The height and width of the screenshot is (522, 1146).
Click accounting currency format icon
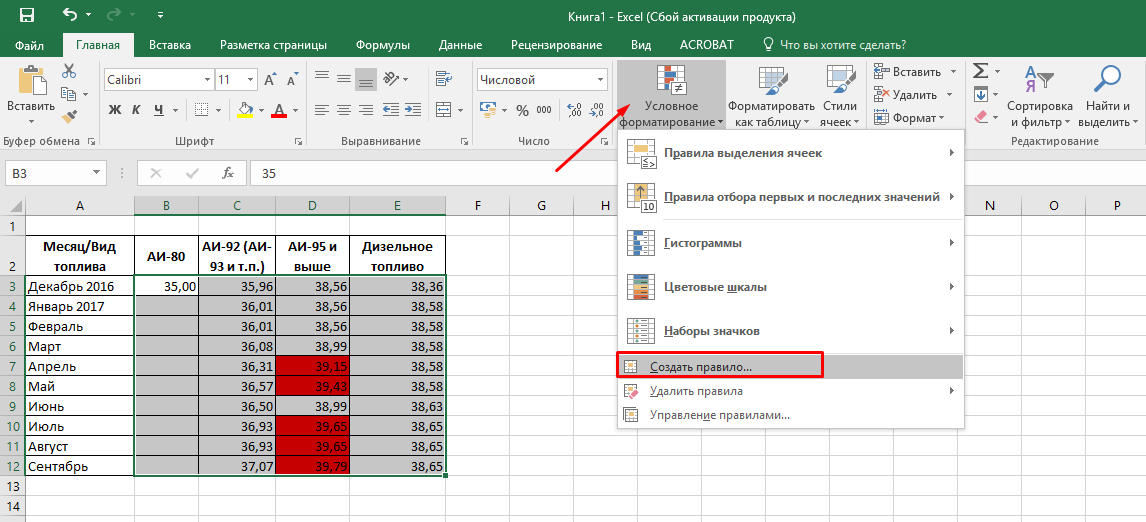[487, 110]
